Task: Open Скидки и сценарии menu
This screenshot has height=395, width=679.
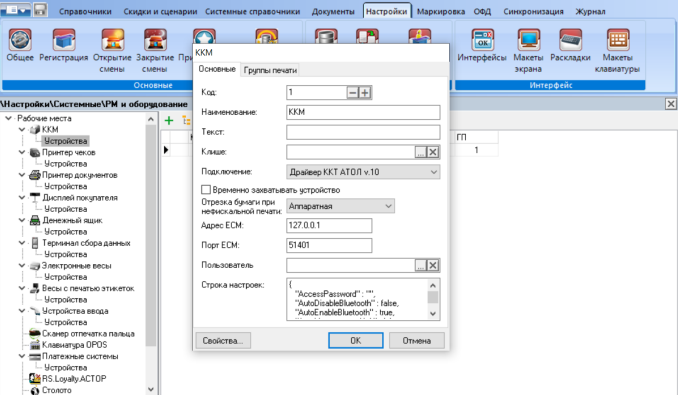Action: point(160,12)
